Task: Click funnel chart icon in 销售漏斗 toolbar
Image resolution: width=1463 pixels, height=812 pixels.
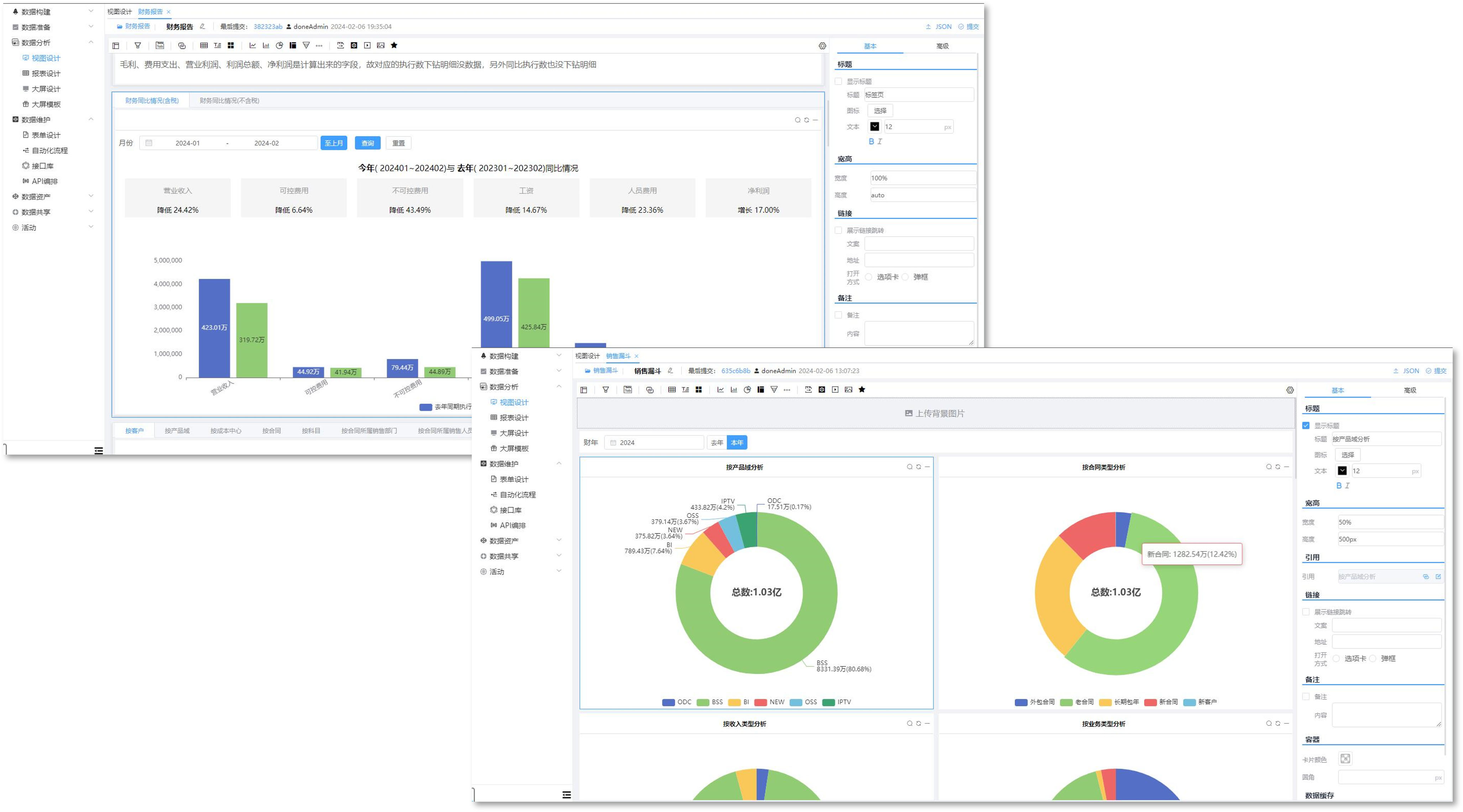Action: click(x=774, y=389)
